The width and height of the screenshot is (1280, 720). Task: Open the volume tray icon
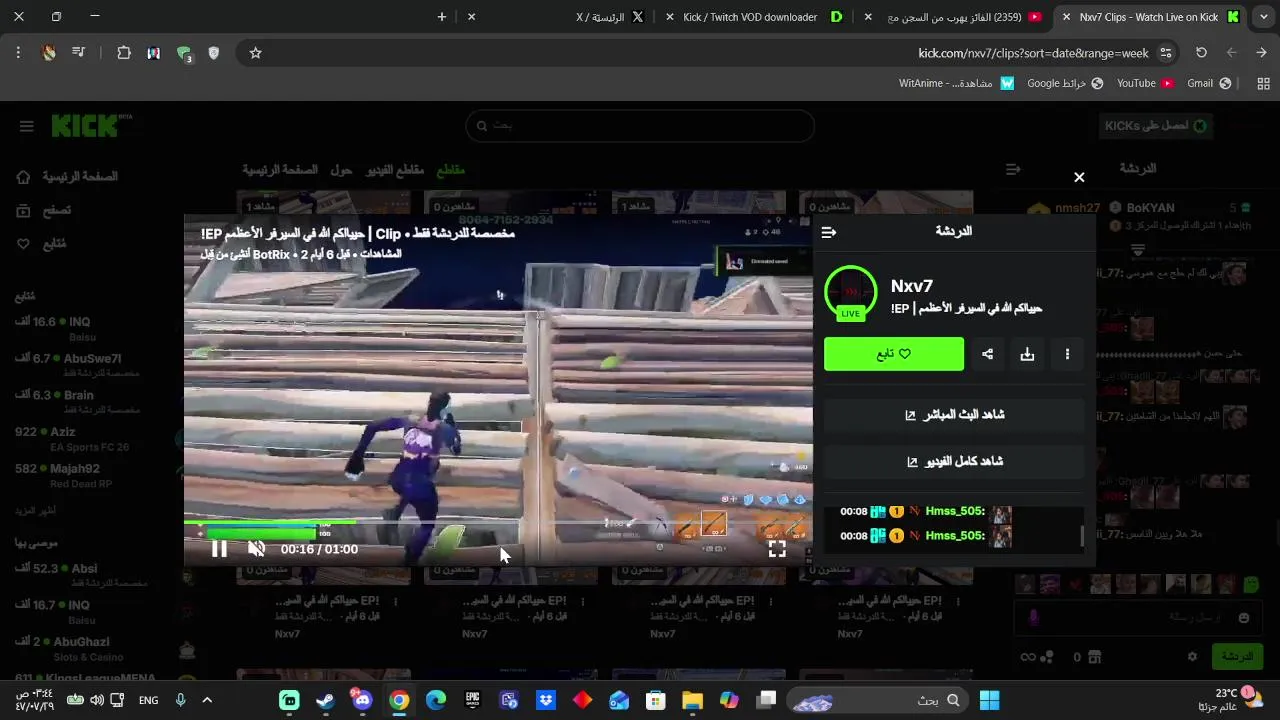(x=96, y=700)
